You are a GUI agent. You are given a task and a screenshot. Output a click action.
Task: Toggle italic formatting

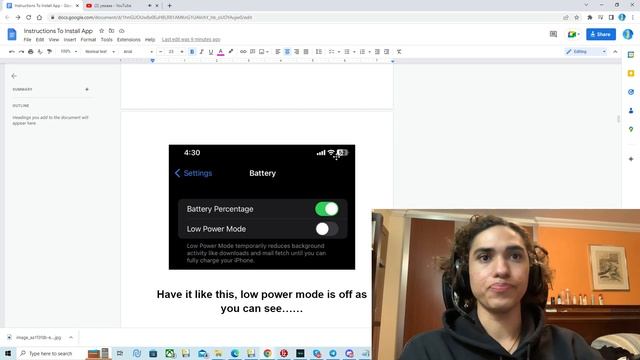pos(202,52)
